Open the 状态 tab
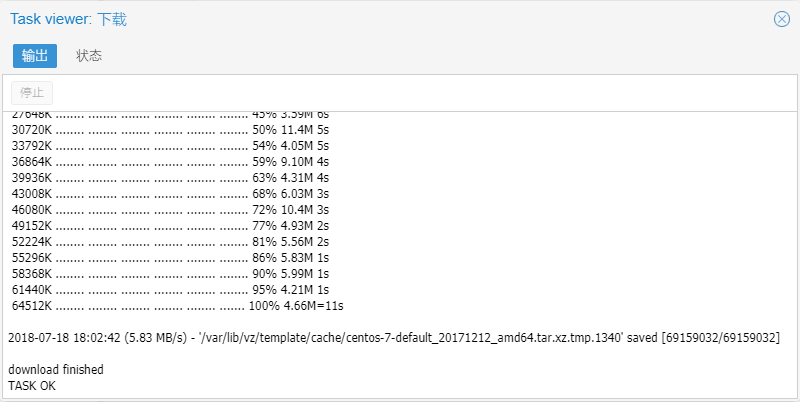 coord(89,56)
